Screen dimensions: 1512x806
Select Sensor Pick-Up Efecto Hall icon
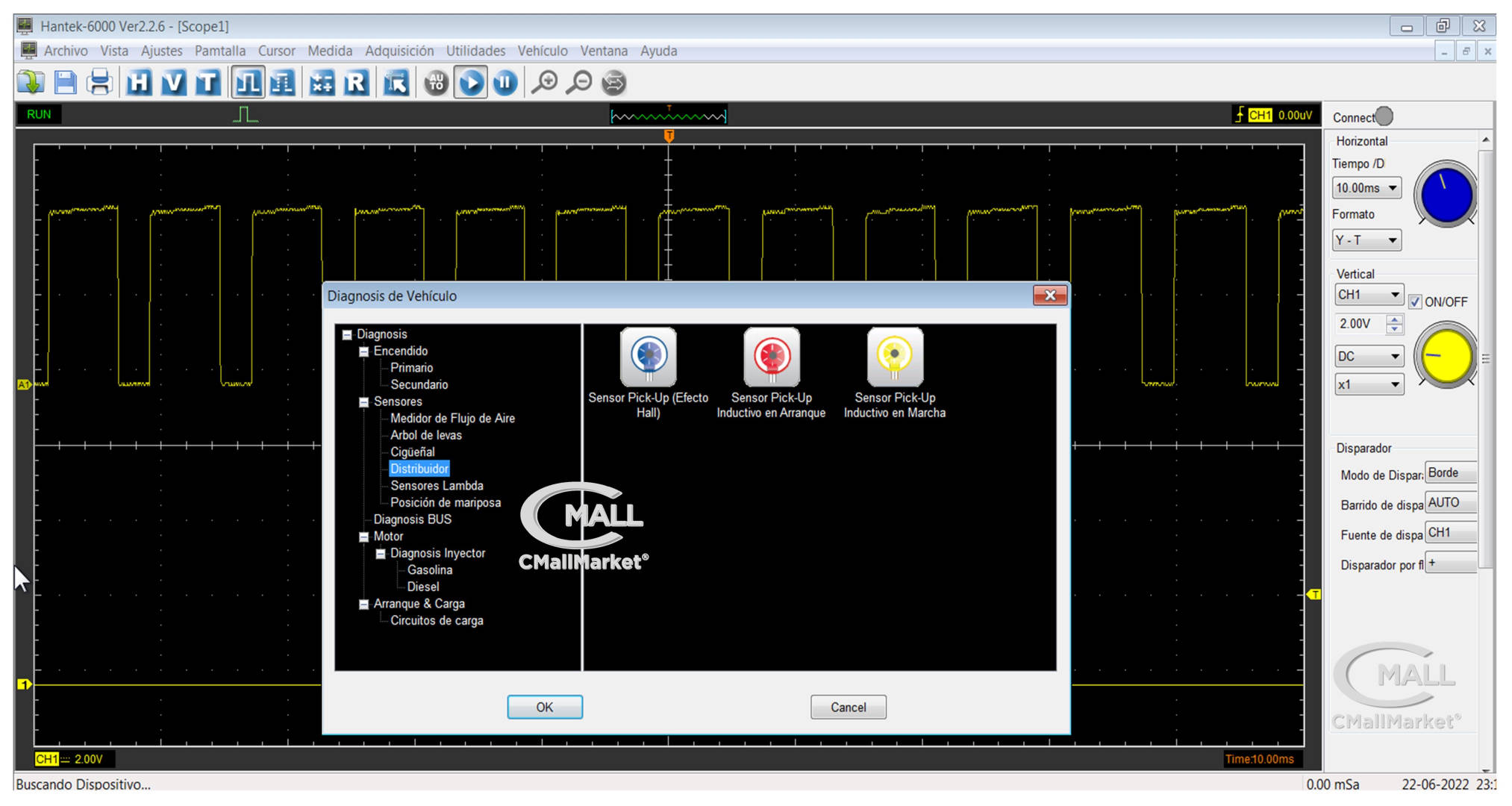(x=648, y=357)
